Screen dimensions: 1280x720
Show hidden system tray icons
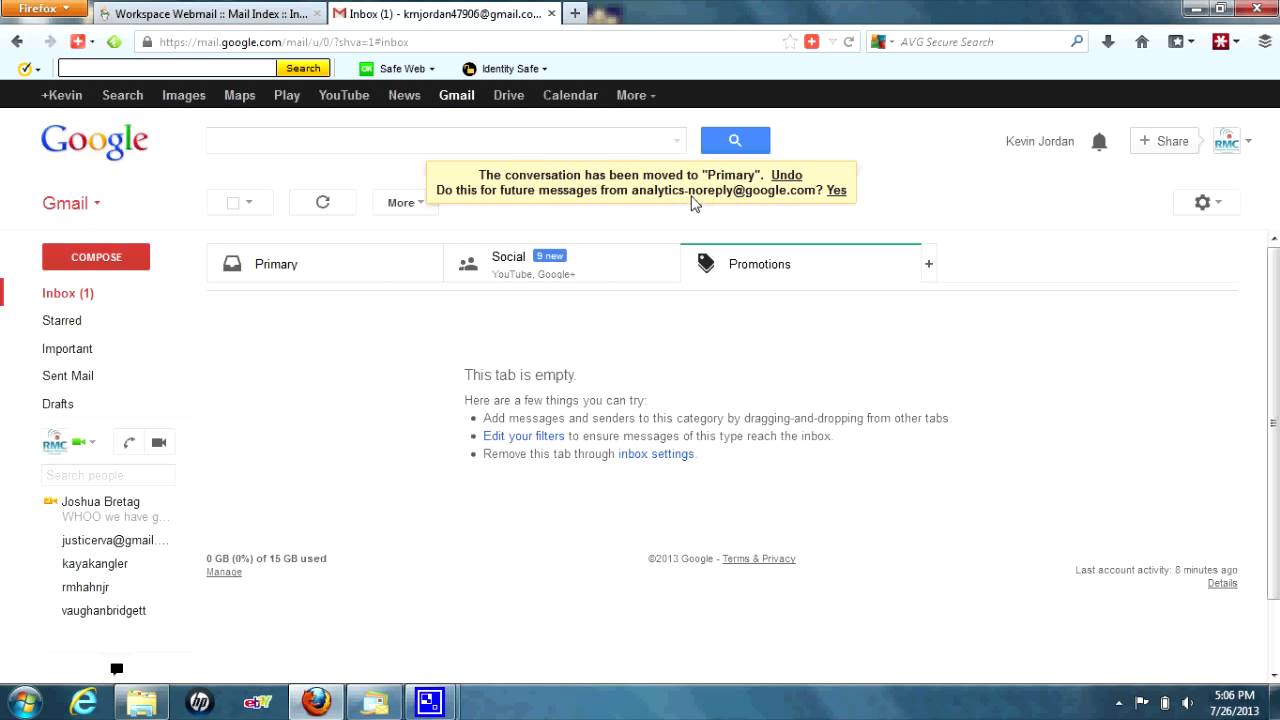1119,702
